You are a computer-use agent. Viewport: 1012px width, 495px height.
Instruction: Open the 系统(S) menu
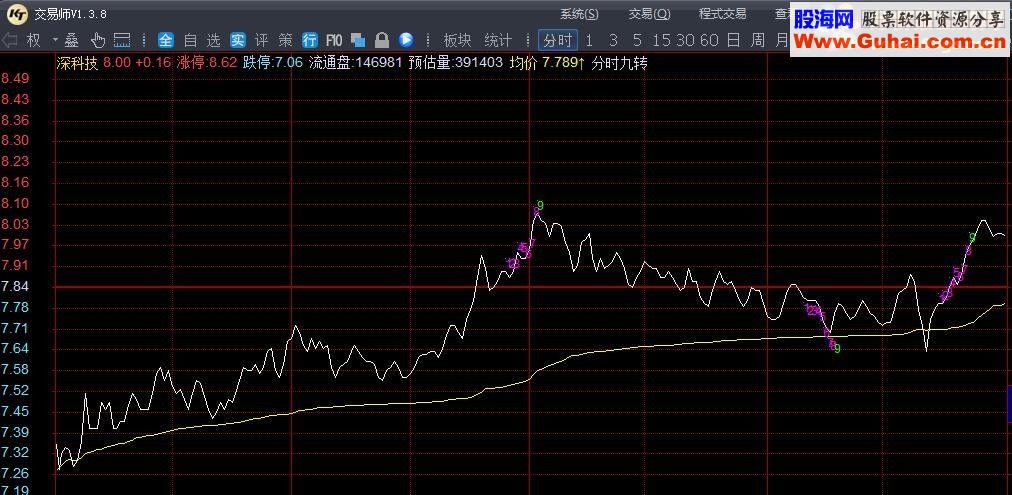coord(579,14)
